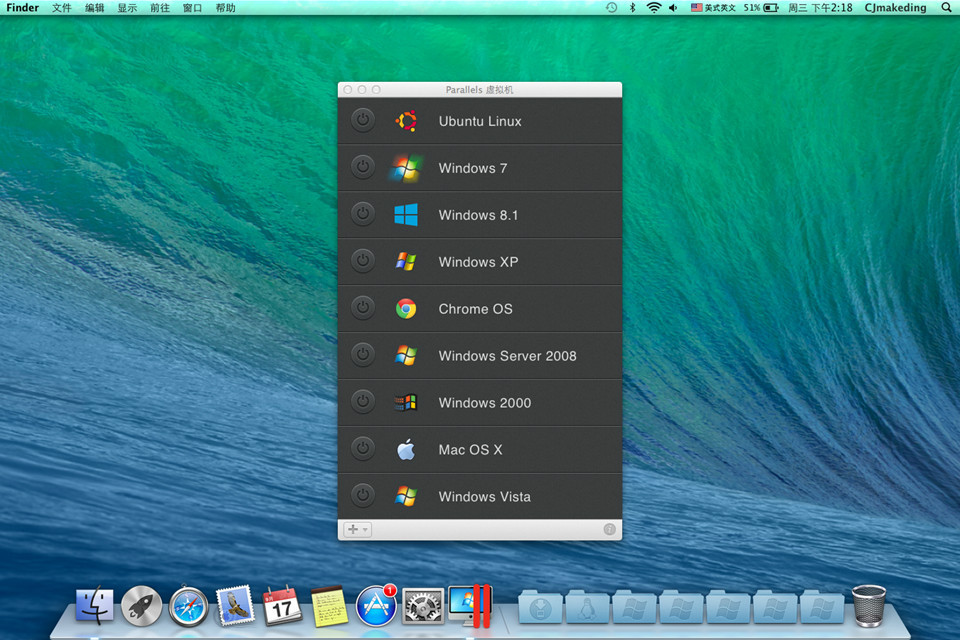This screenshot has width=960, height=640.
Task: Click the info button in Parallels window
Action: 609,530
